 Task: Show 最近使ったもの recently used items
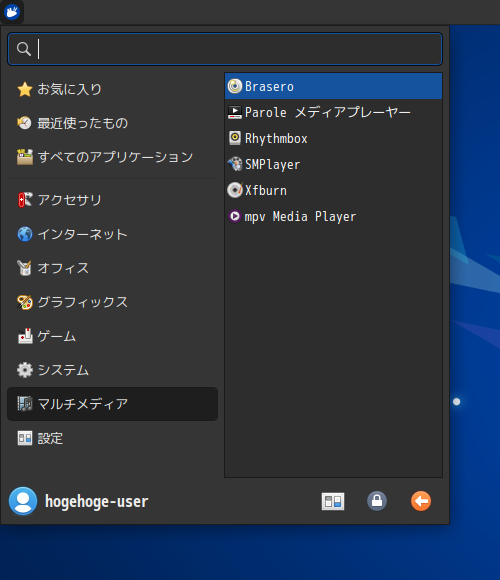pos(112,123)
